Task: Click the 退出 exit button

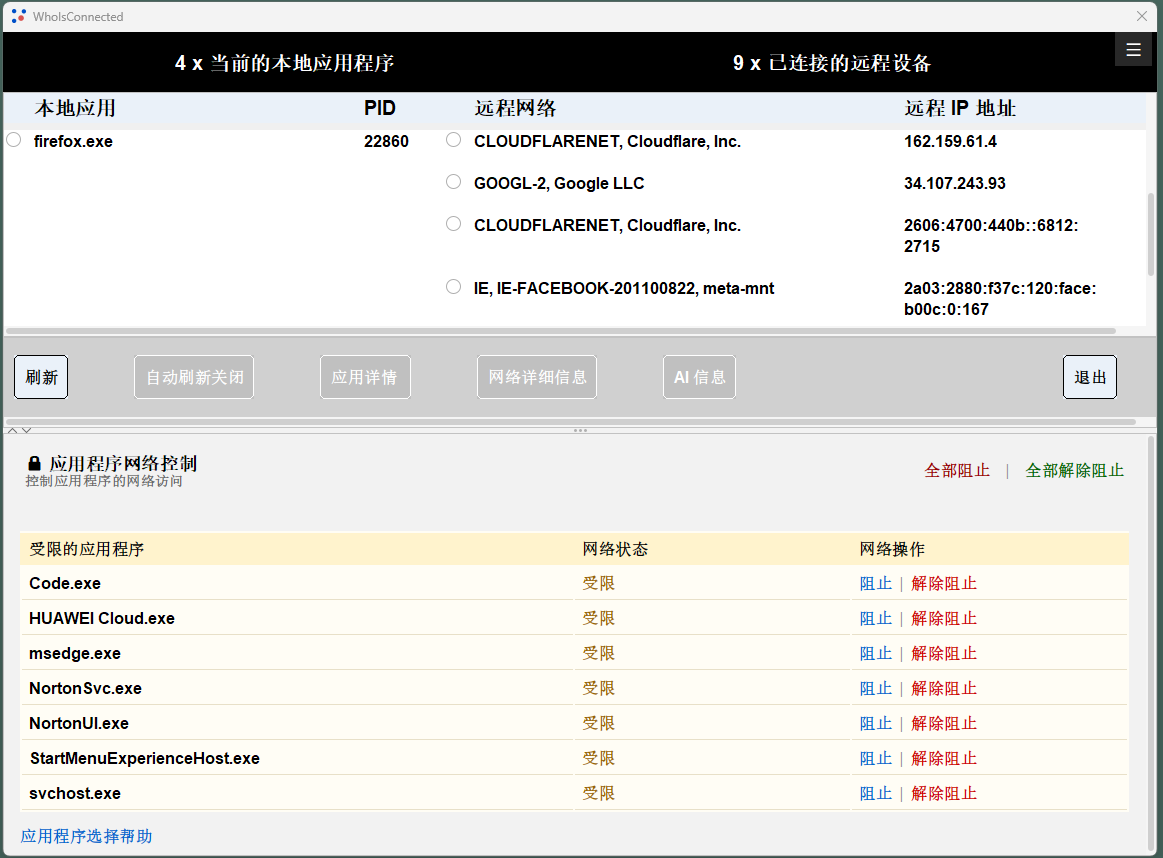Action: pos(1090,377)
